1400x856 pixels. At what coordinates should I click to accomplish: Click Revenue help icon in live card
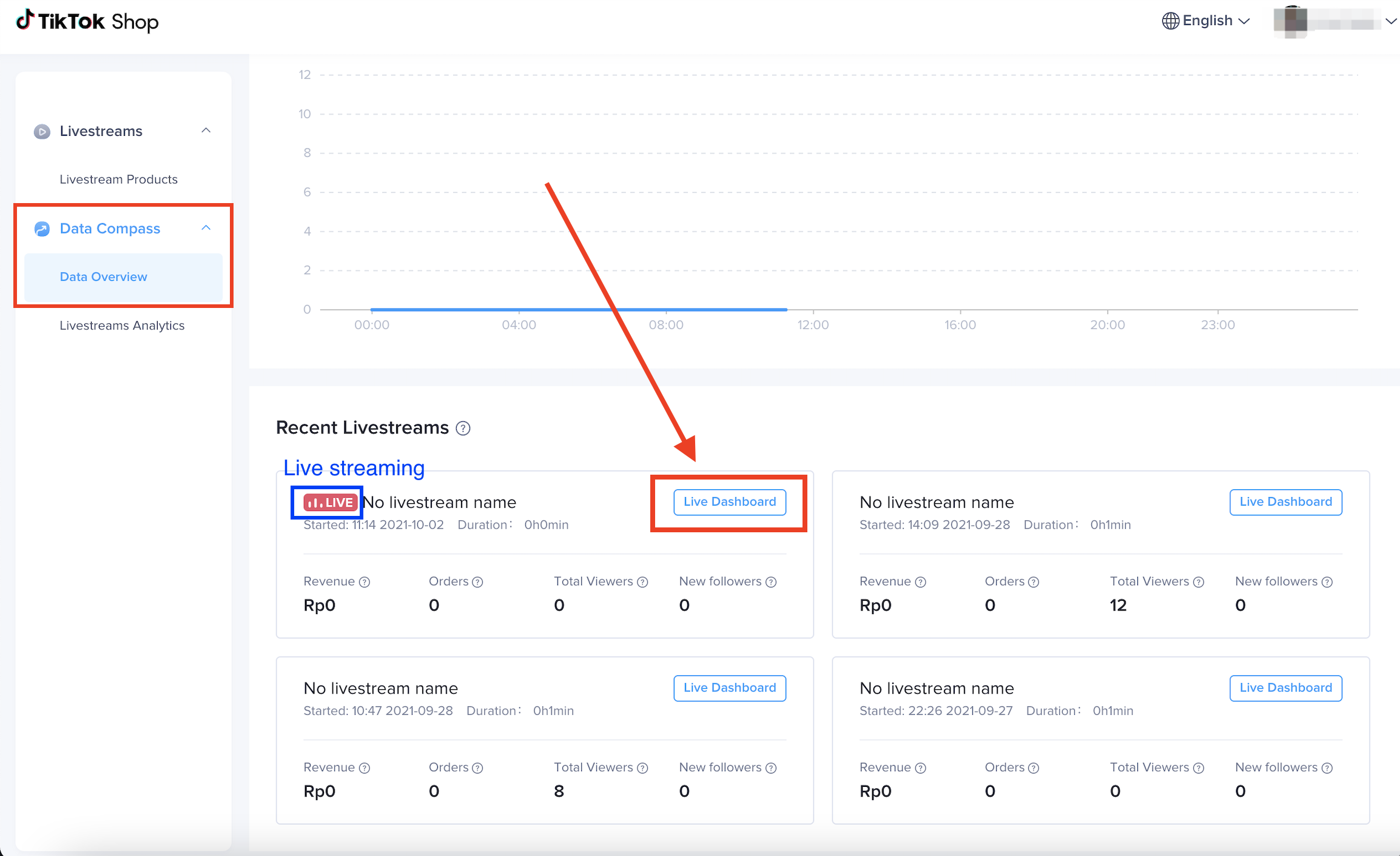365,582
